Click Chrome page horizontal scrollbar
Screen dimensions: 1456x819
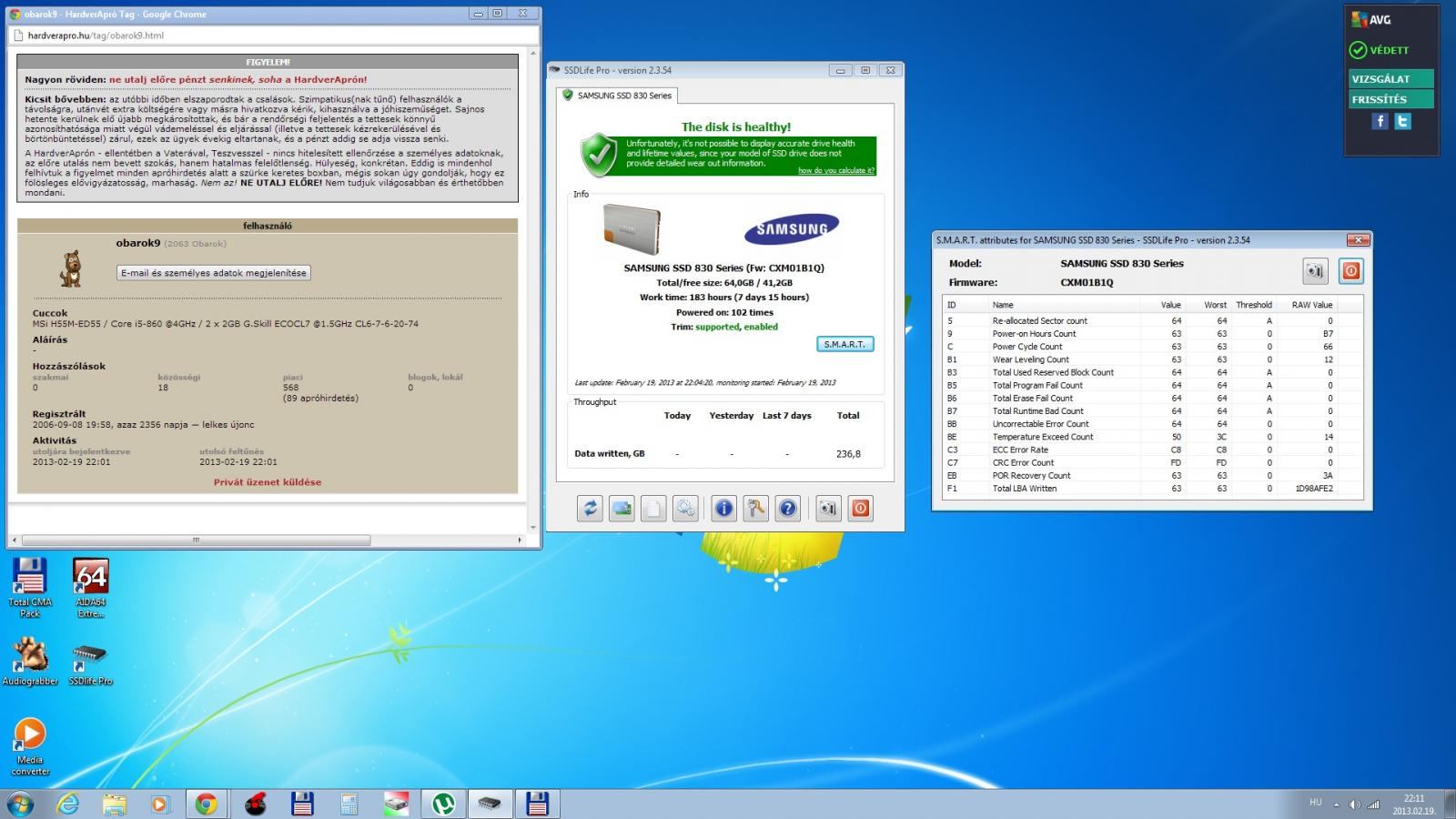tap(196, 540)
